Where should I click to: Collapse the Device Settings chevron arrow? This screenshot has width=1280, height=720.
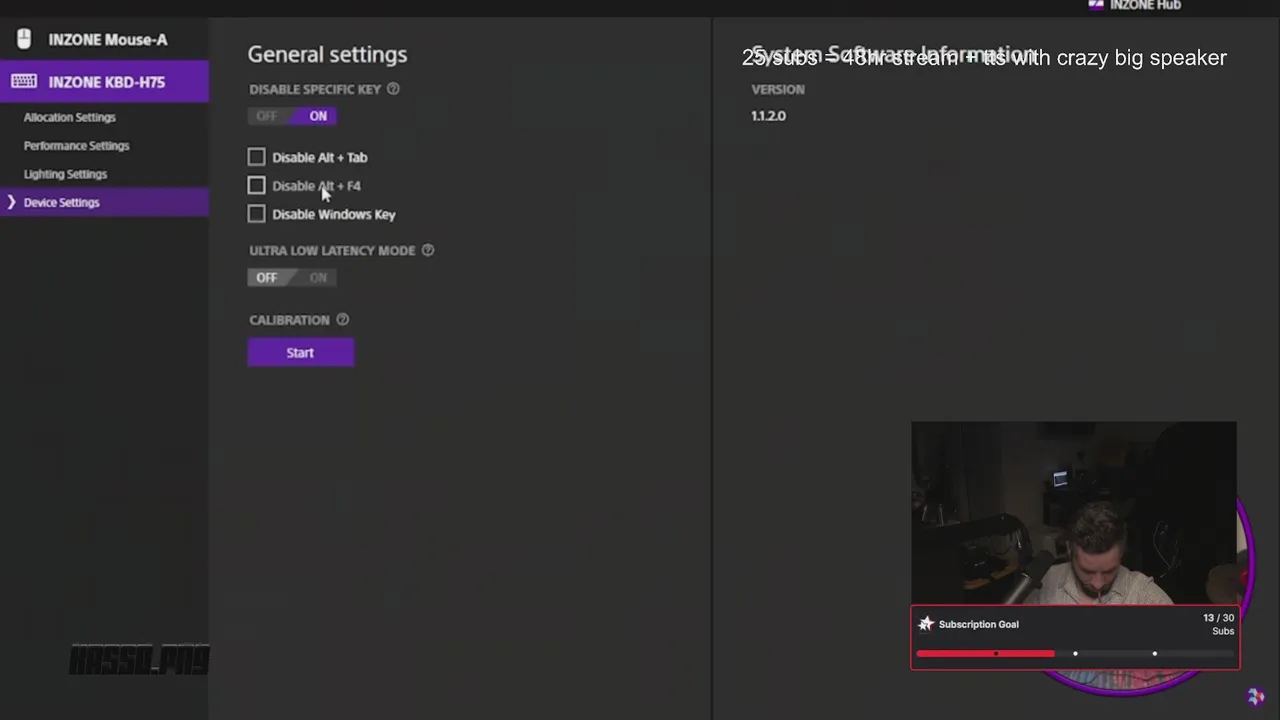(11, 202)
